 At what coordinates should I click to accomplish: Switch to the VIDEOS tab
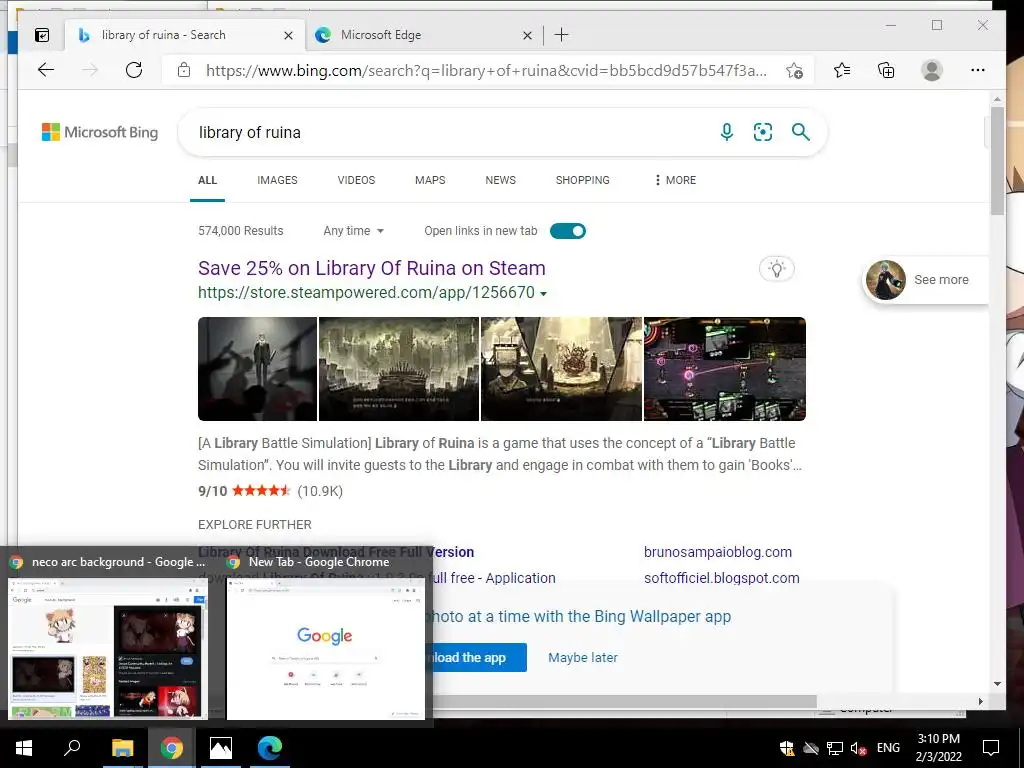click(x=356, y=180)
